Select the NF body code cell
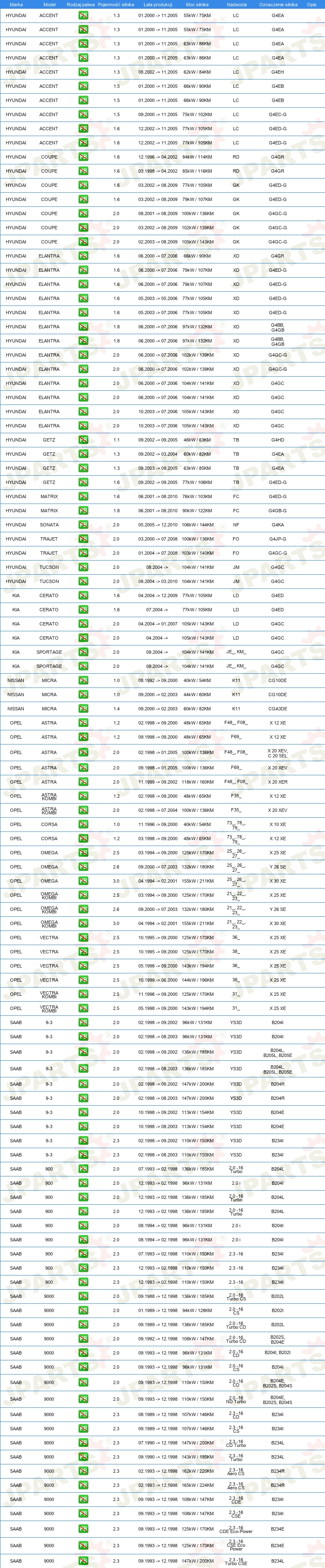The height and width of the screenshot is (1568, 325). pos(236,525)
